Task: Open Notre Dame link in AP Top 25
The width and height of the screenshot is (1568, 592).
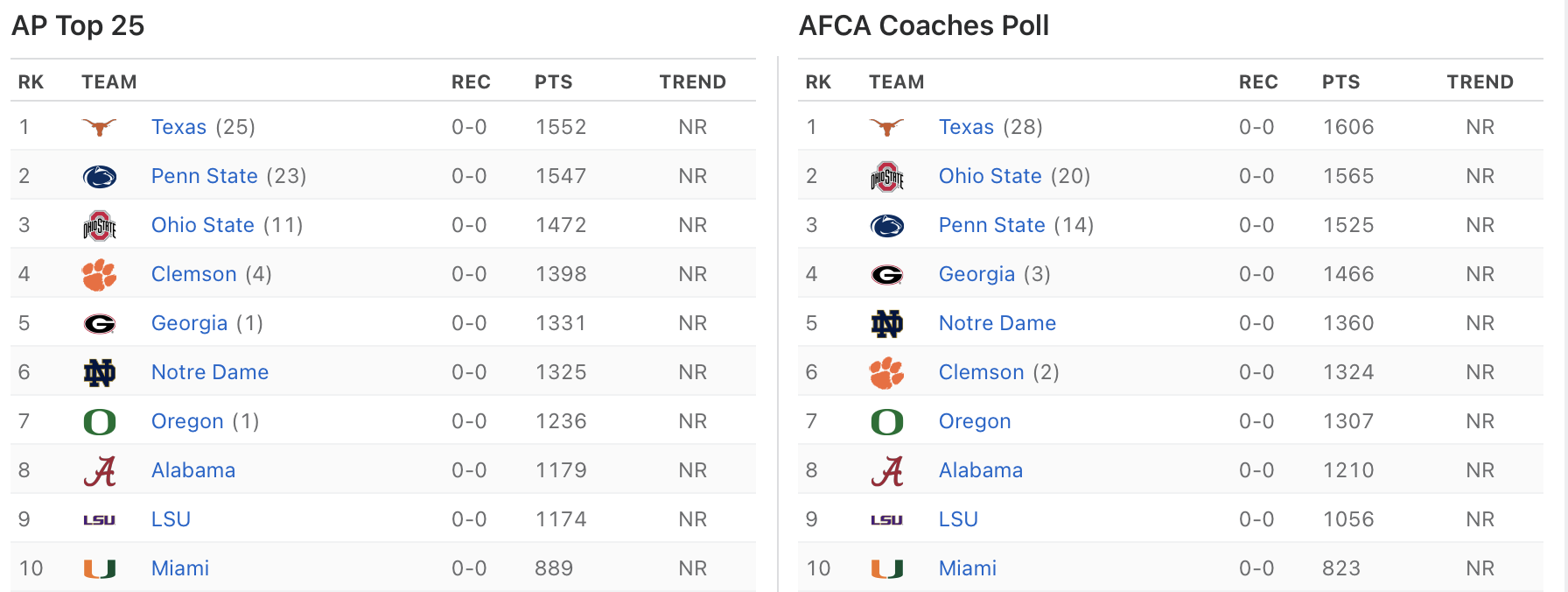Action: click(x=210, y=372)
